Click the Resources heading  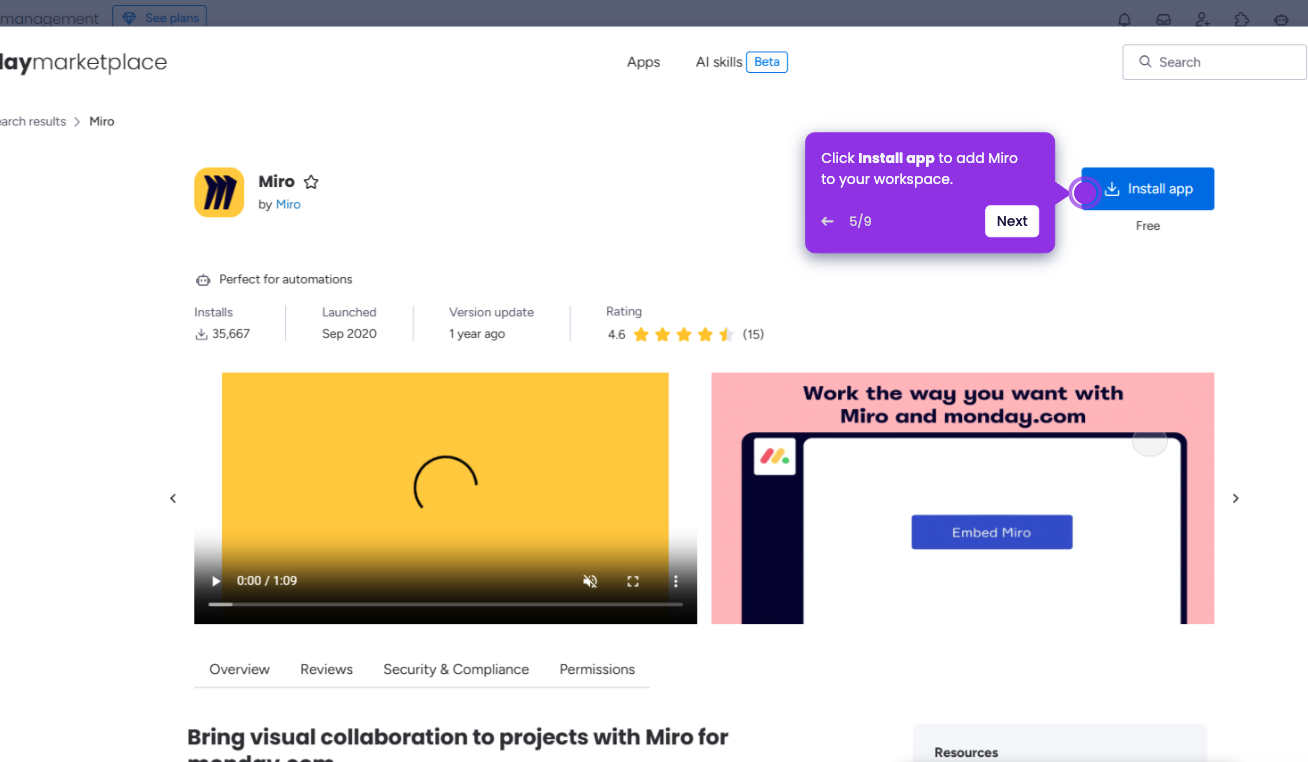tap(966, 752)
